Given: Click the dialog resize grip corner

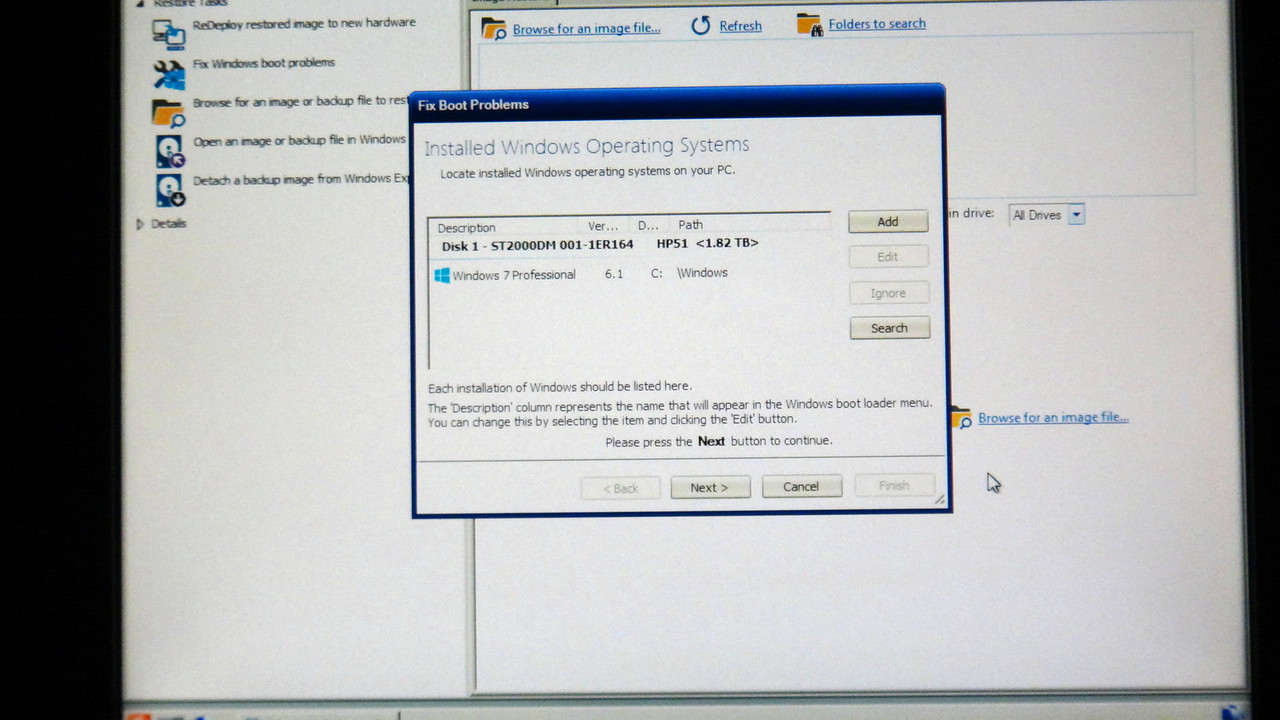Looking at the screenshot, I should (939, 499).
